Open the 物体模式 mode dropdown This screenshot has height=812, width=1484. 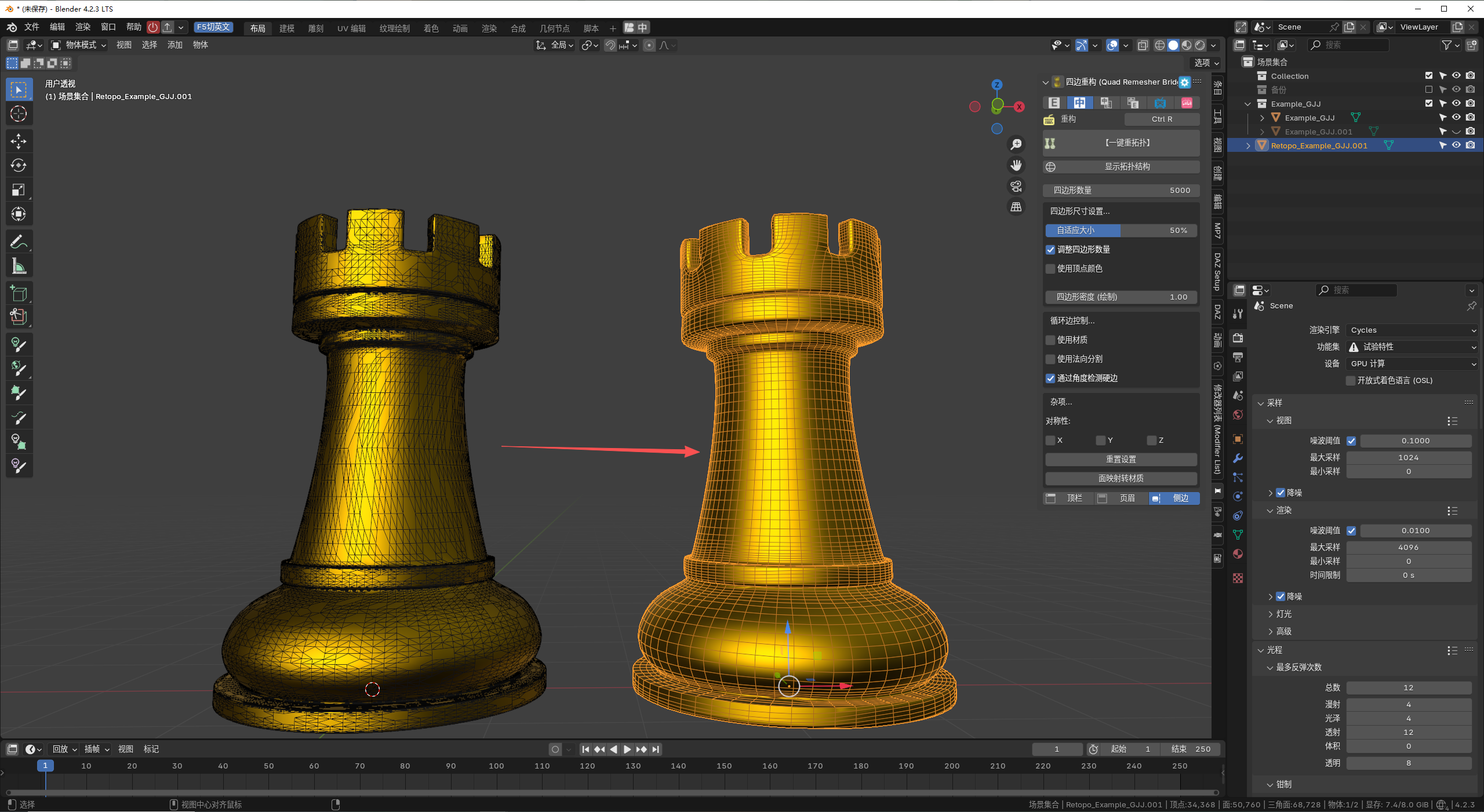79,45
